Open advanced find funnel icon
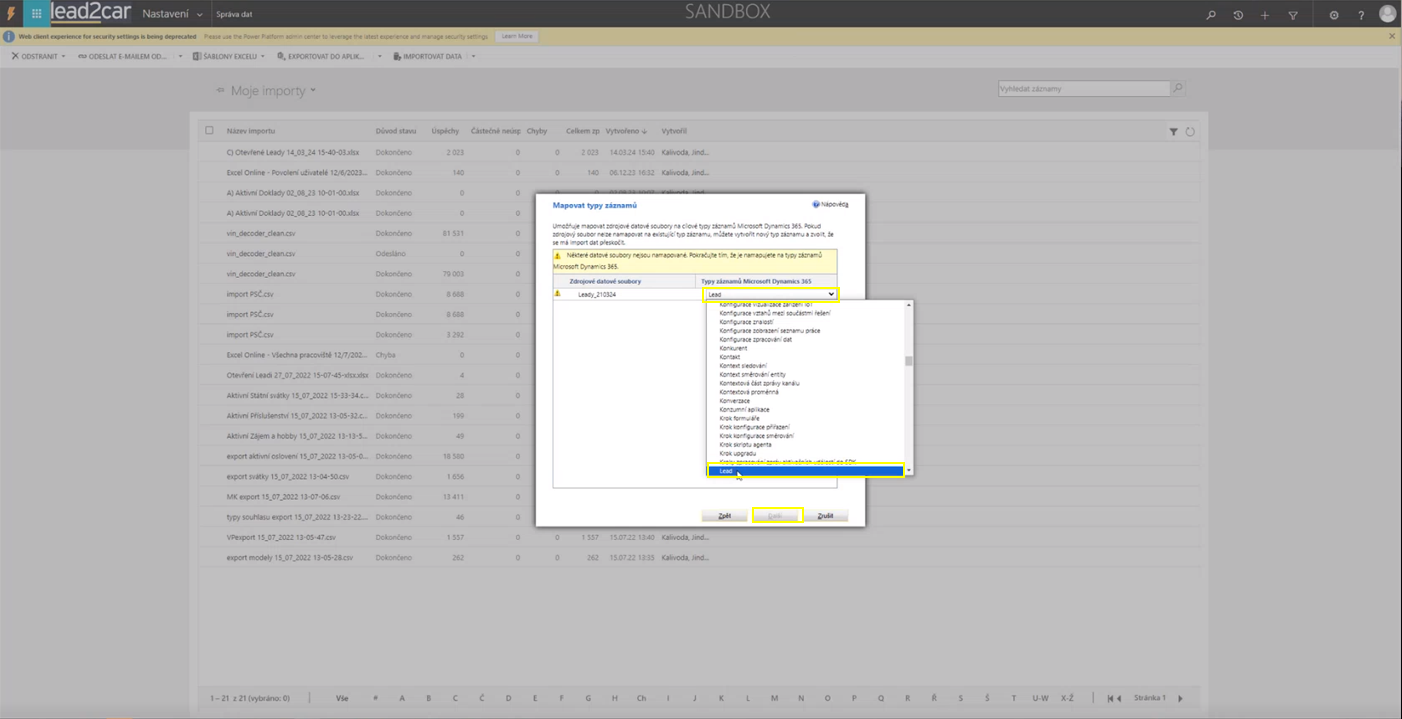 [1293, 15]
